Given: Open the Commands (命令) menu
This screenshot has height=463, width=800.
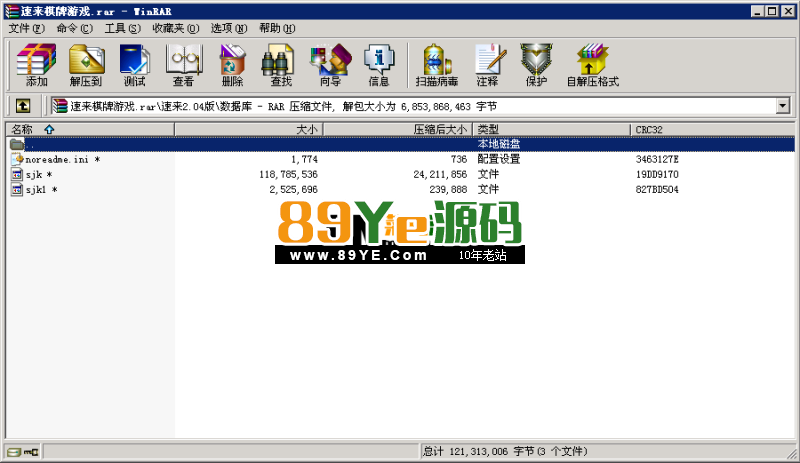Looking at the screenshot, I should (x=74, y=29).
